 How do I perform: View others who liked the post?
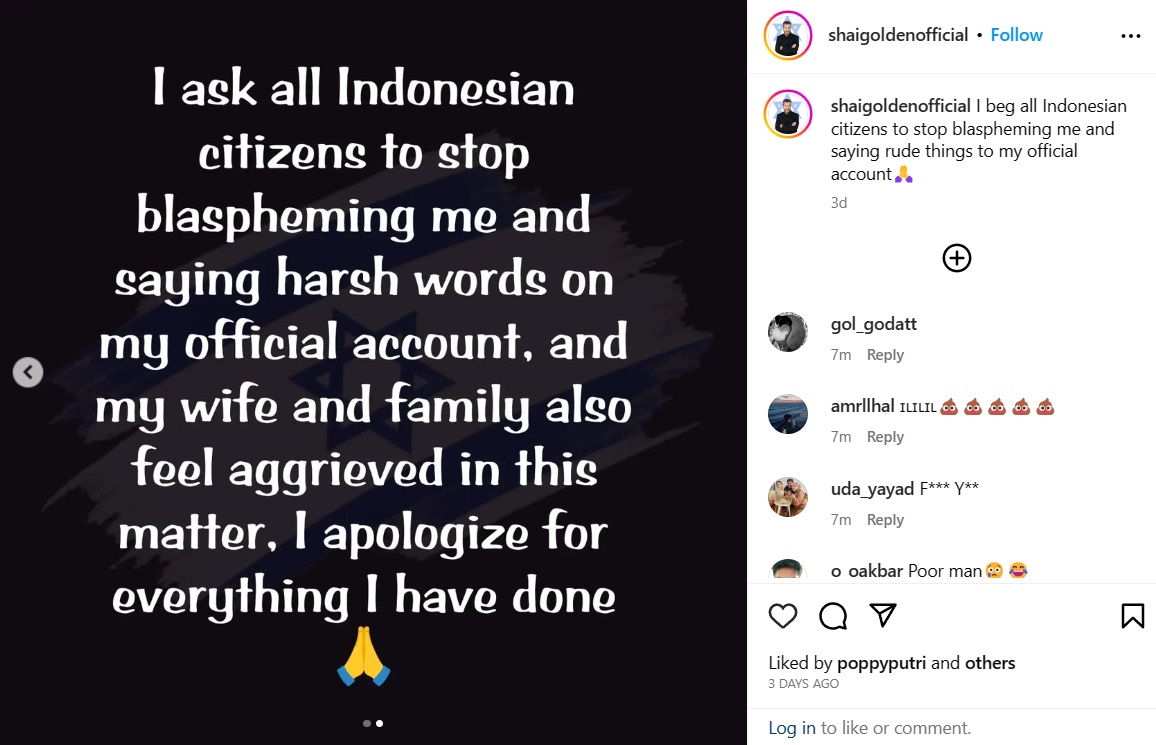(989, 662)
